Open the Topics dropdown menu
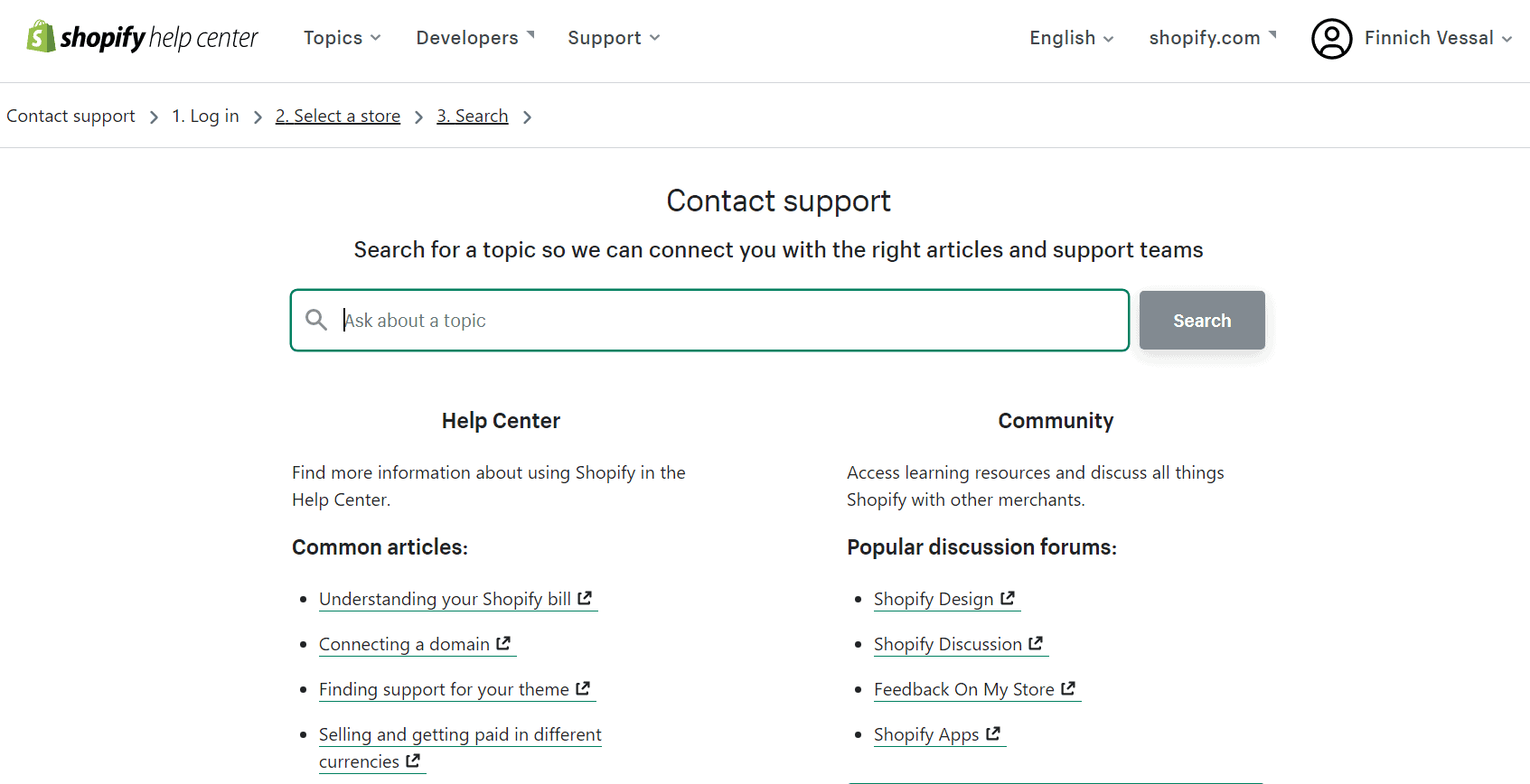1530x784 pixels. coord(343,38)
